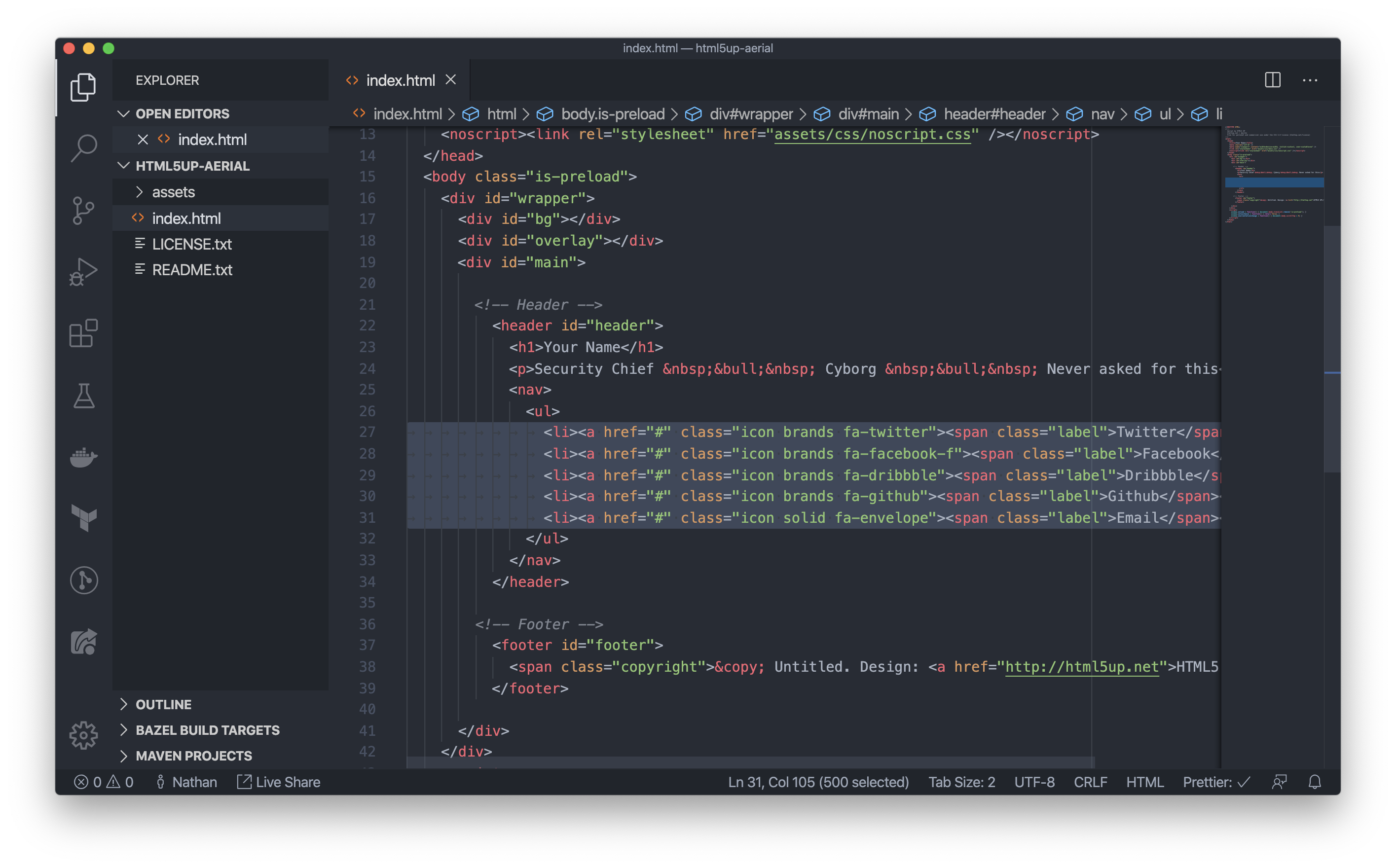Screen dimensions: 1396x868
Task: Select the index.html editor tab
Action: click(x=400, y=80)
